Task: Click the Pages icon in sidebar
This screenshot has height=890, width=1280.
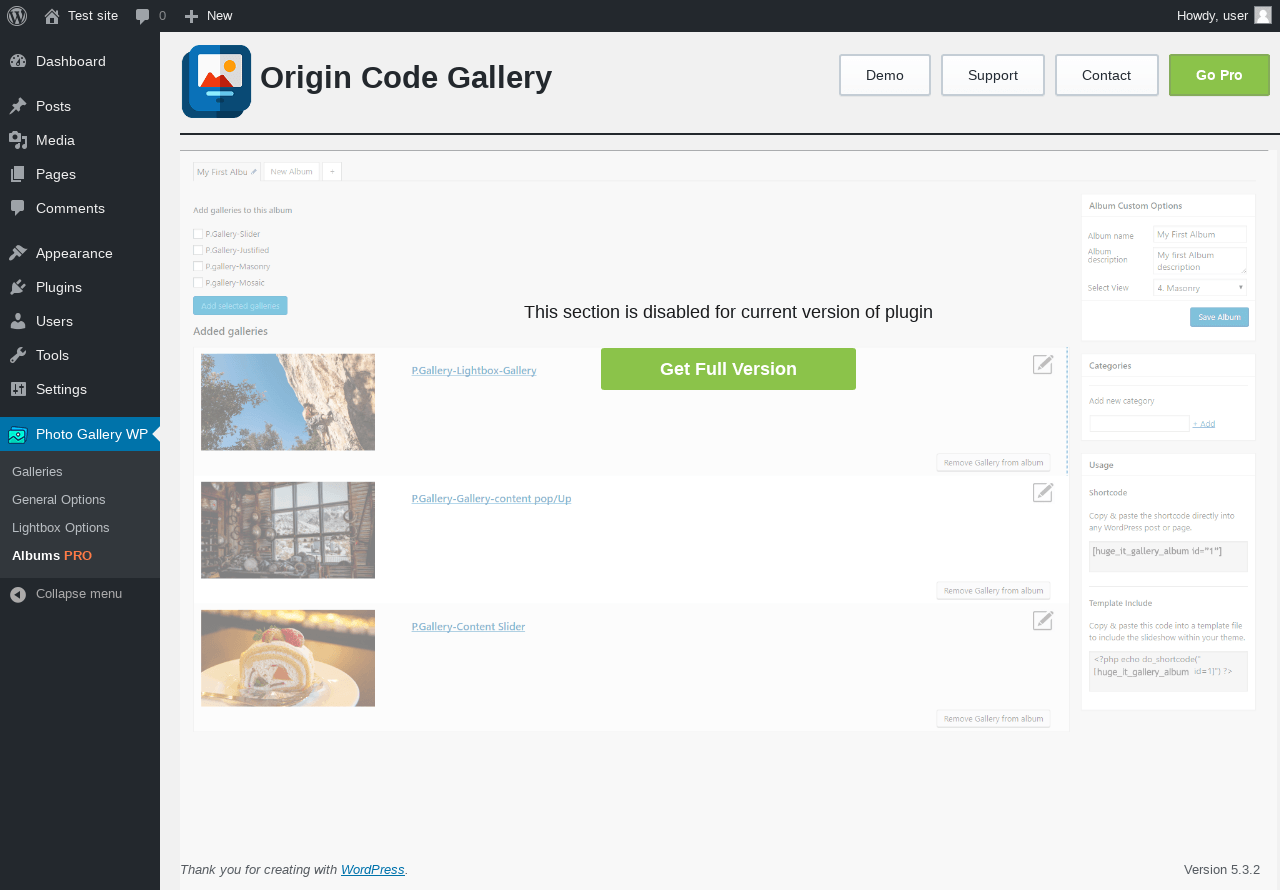Action: tap(18, 174)
